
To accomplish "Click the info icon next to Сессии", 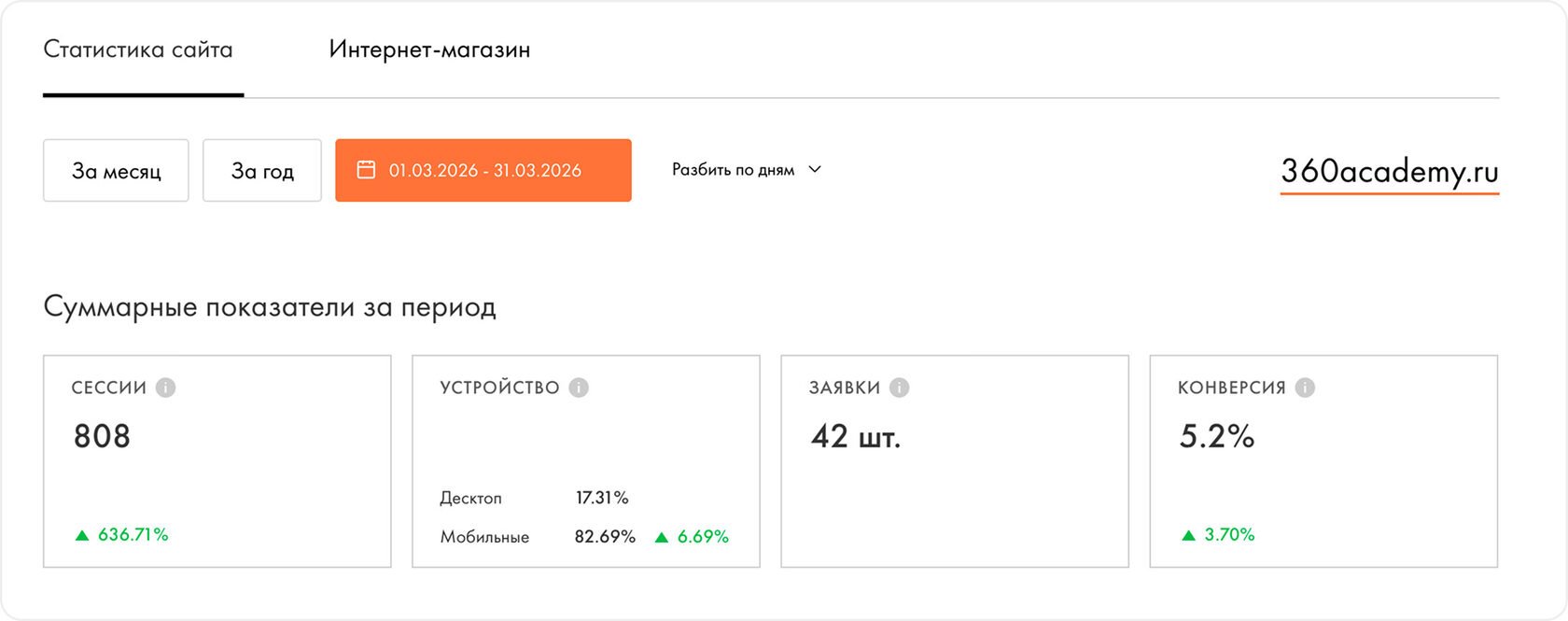I will click(x=165, y=388).
